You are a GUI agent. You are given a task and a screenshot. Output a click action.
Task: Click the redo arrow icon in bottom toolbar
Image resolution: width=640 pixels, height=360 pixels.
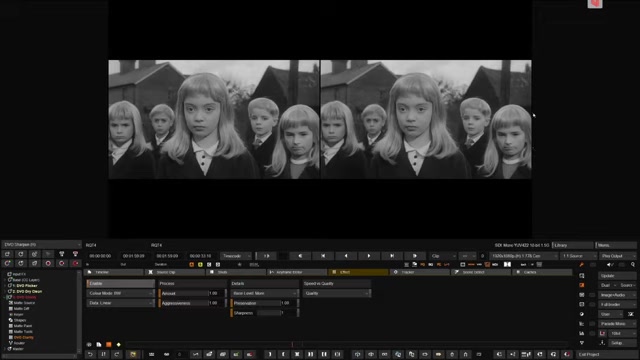tap(117, 354)
